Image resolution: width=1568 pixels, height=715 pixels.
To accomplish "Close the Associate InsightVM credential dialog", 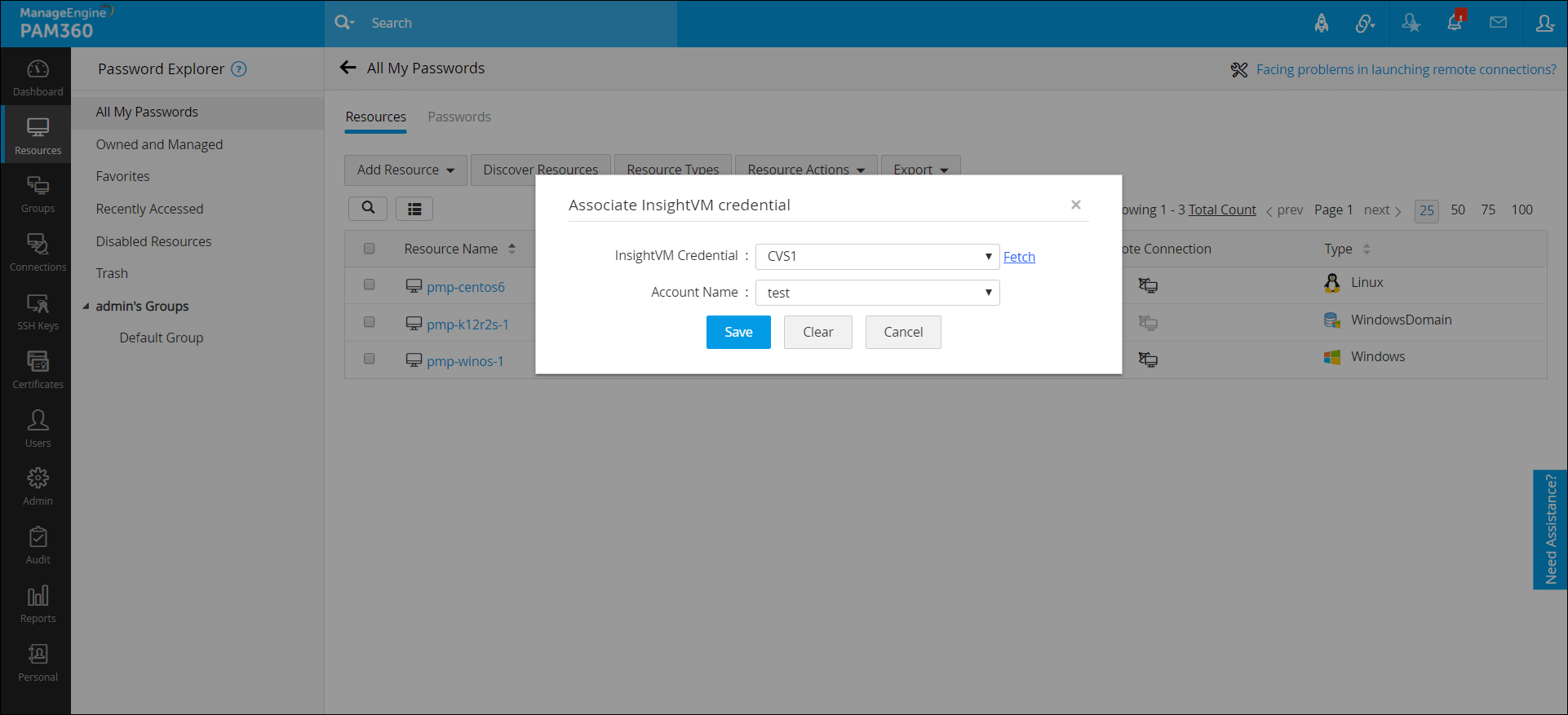I will [x=1076, y=205].
